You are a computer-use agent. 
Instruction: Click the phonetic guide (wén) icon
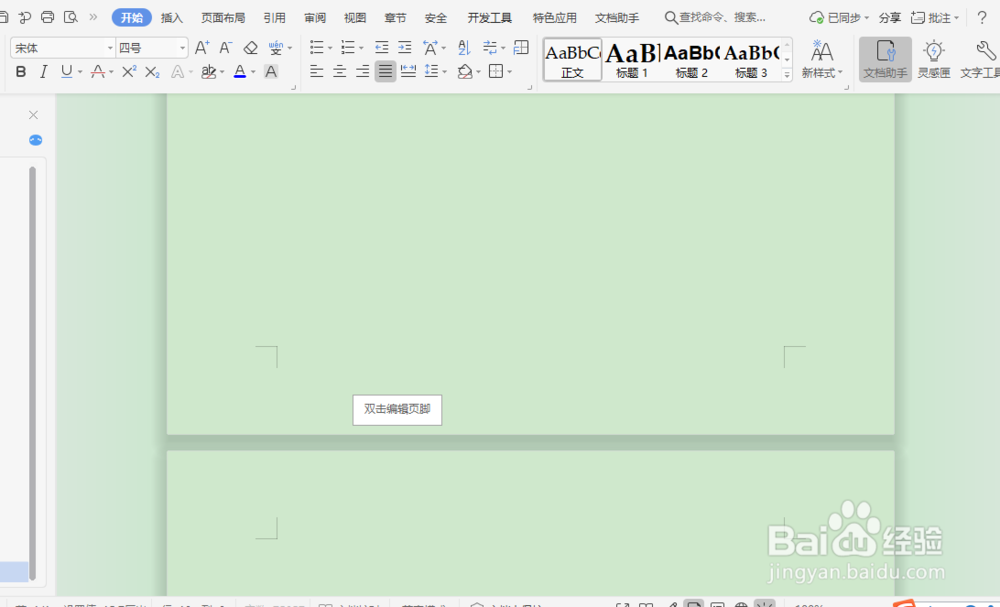[x=276, y=47]
